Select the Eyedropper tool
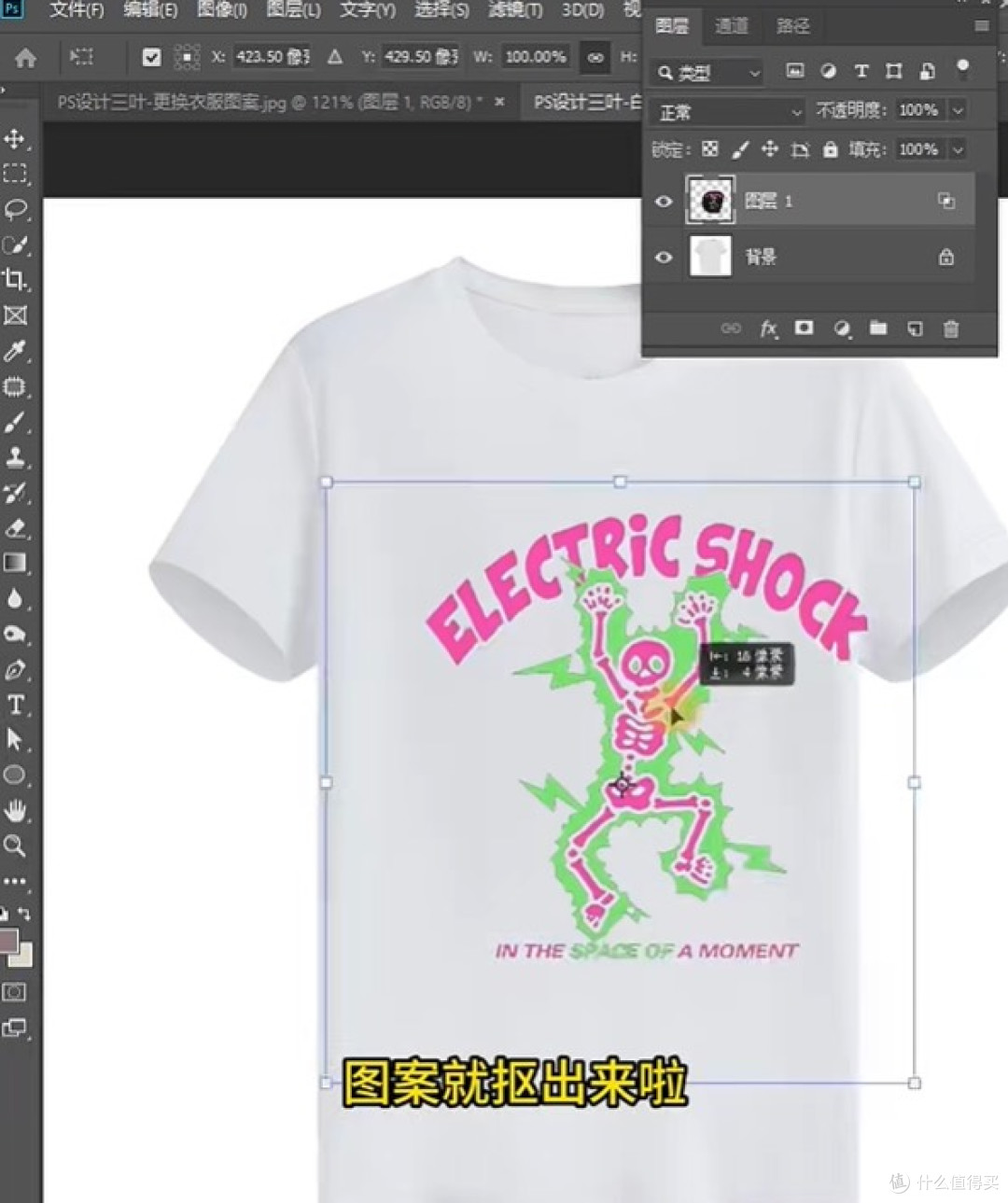 tap(14, 351)
